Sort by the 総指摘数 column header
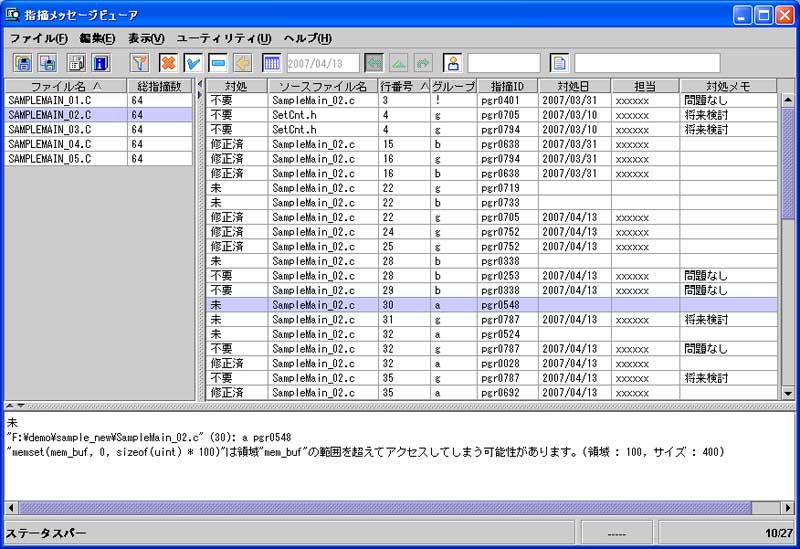This screenshot has width=800, height=549. coord(159,86)
